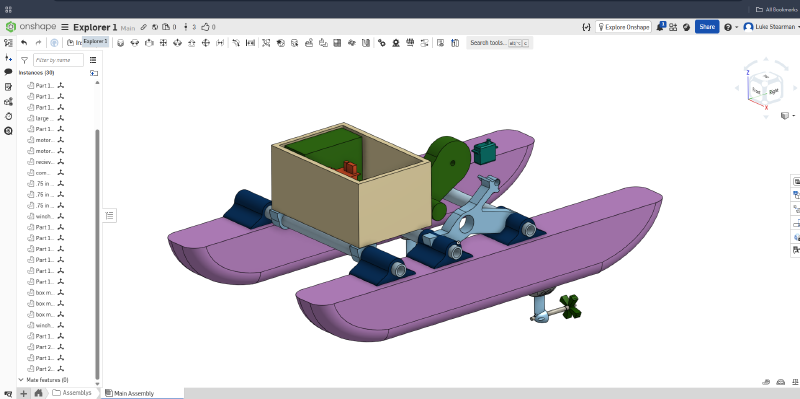This screenshot has height=399, width=800.
Task: Open the stopwatch icon in left sidebar
Action: [x=8, y=116]
